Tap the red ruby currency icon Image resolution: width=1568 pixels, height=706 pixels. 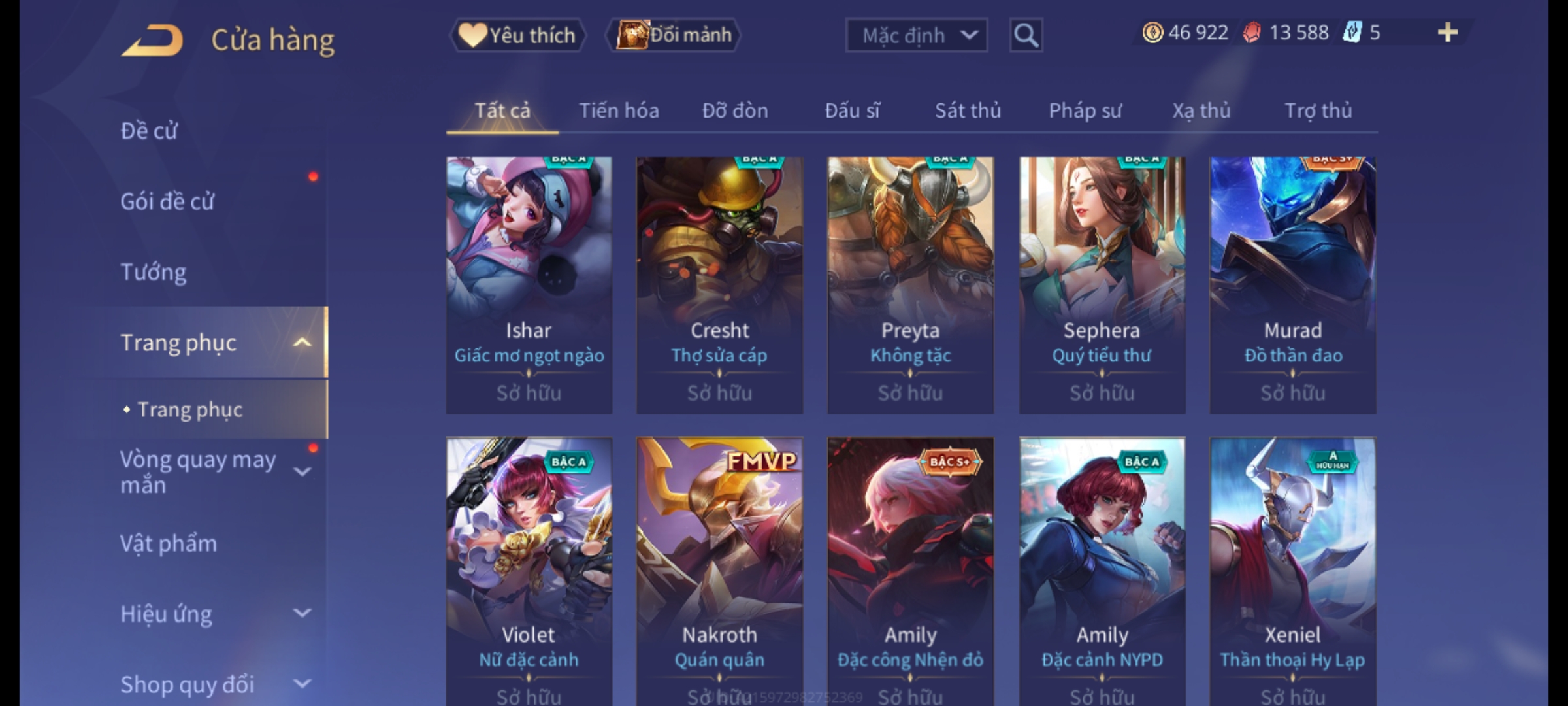[1252, 33]
